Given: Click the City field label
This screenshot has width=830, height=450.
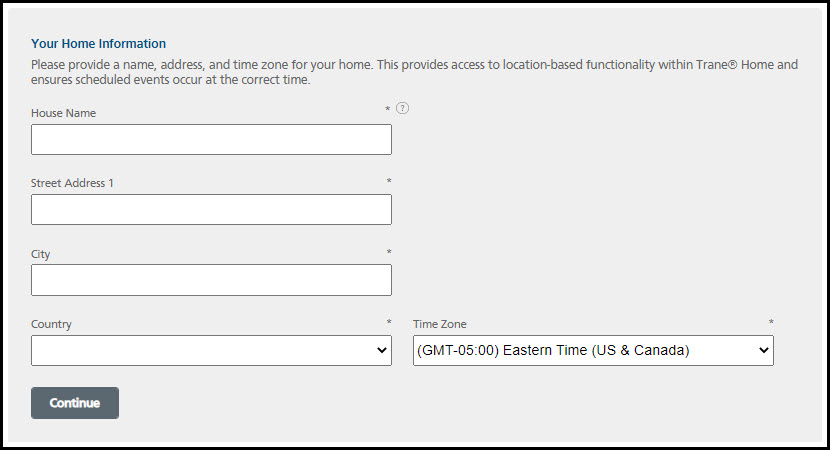Looking at the screenshot, I should [x=40, y=254].
